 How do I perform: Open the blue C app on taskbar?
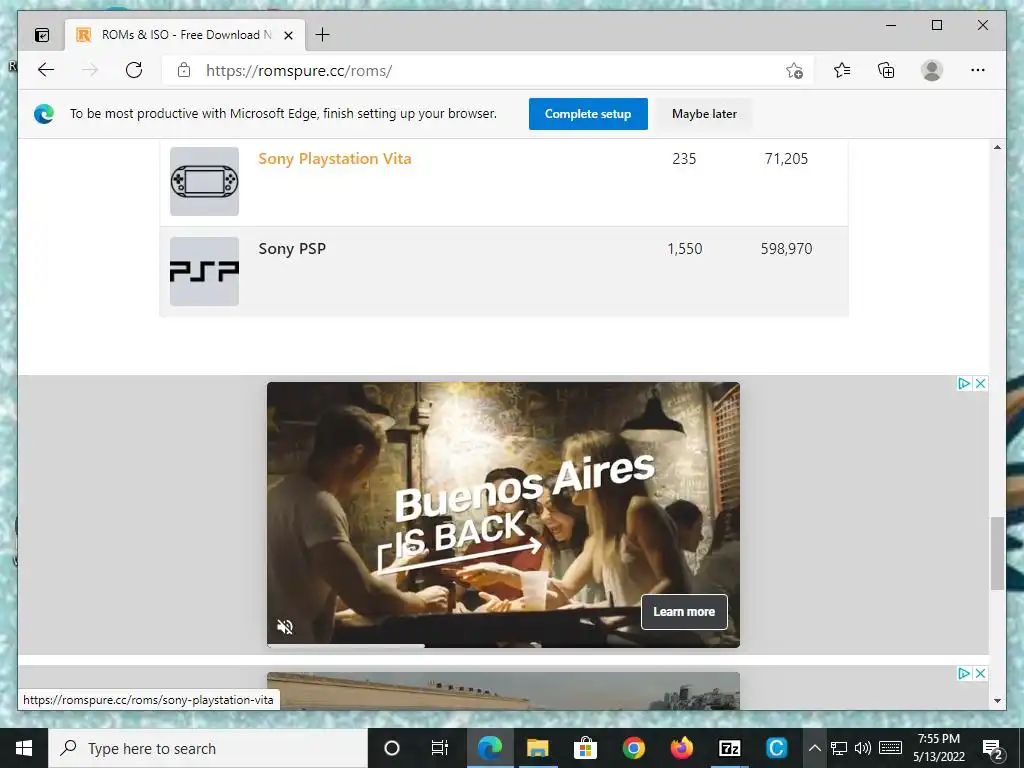click(776, 748)
